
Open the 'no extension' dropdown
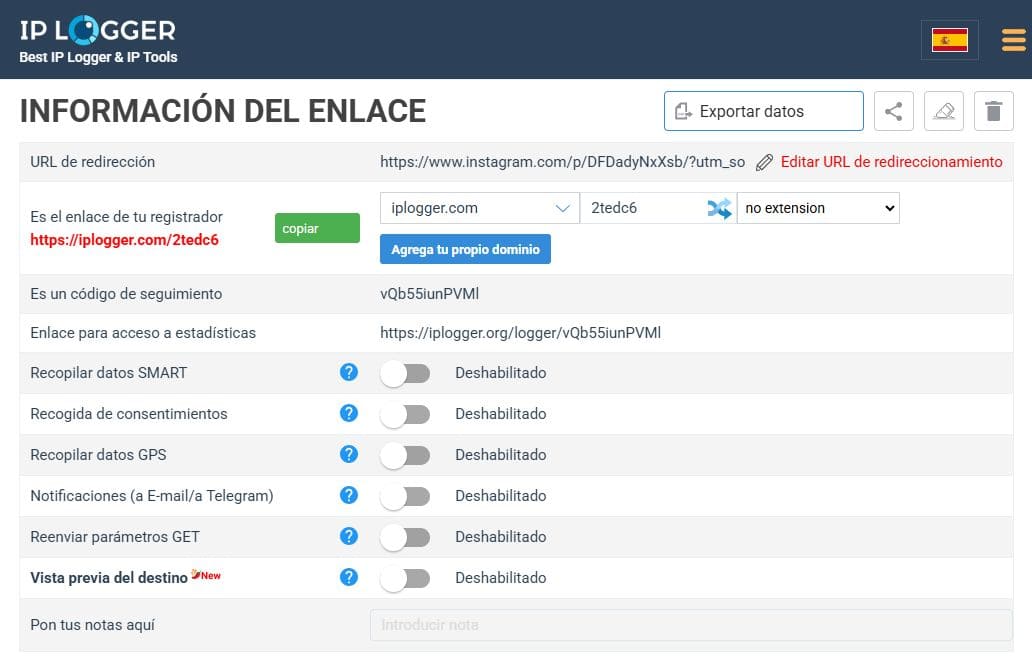(818, 208)
